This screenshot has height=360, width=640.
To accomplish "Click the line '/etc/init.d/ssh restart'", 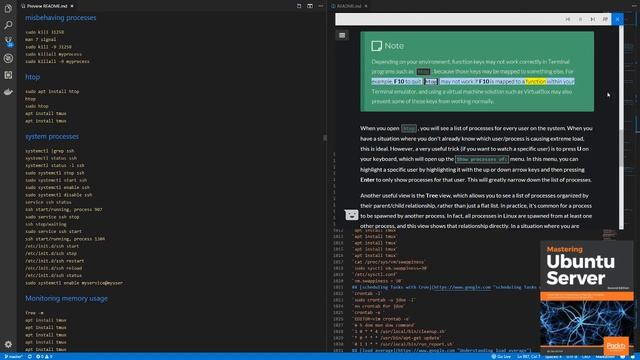I will (x=55, y=261).
